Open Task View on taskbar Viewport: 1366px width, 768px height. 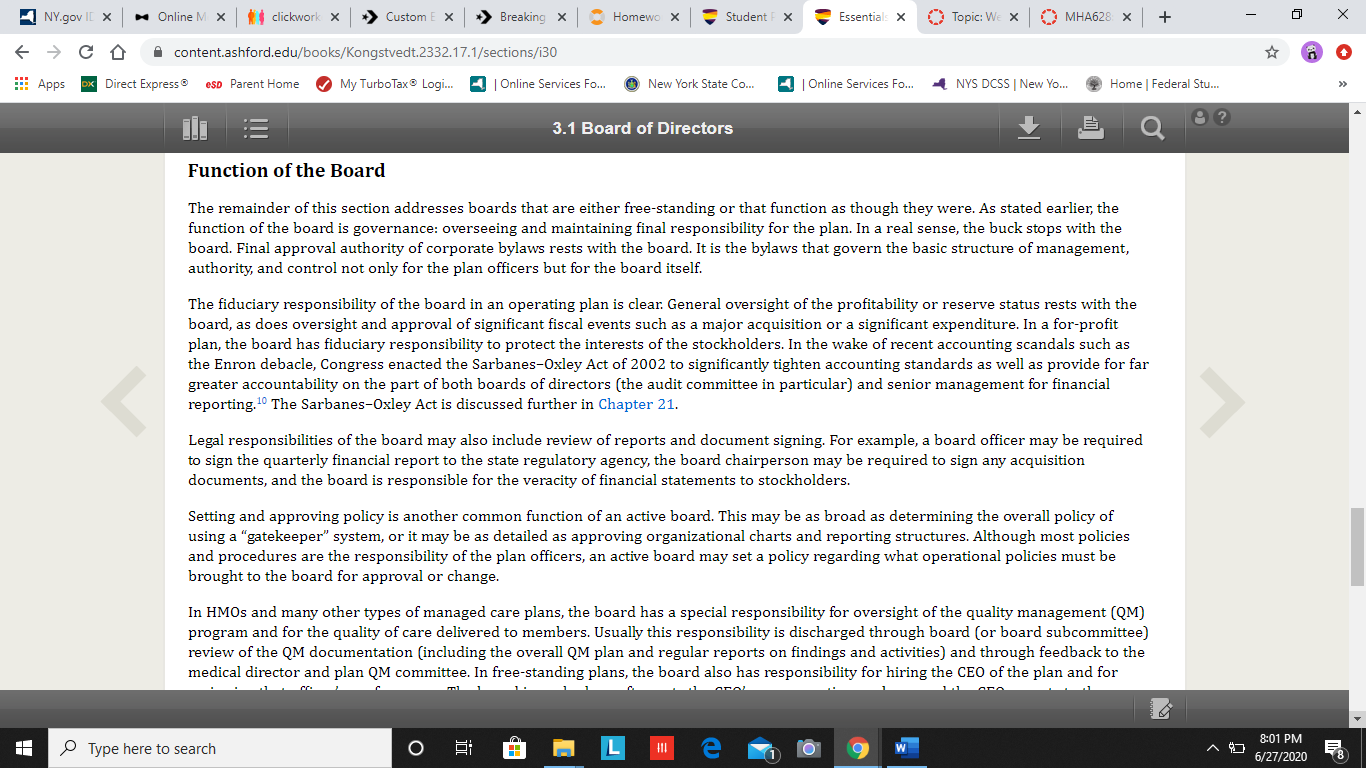coord(463,748)
